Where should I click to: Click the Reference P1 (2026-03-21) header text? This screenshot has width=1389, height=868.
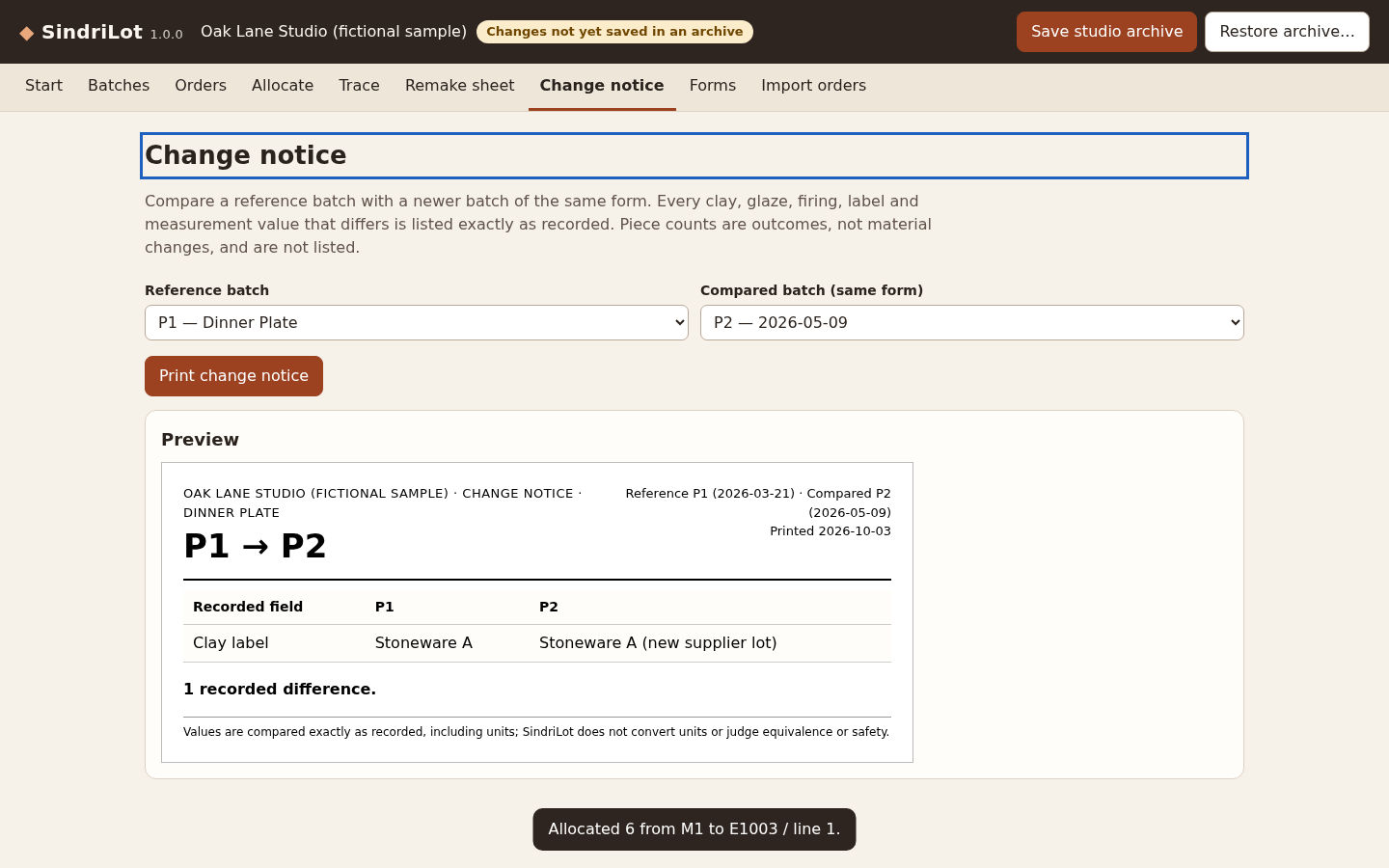click(x=710, y=494)
